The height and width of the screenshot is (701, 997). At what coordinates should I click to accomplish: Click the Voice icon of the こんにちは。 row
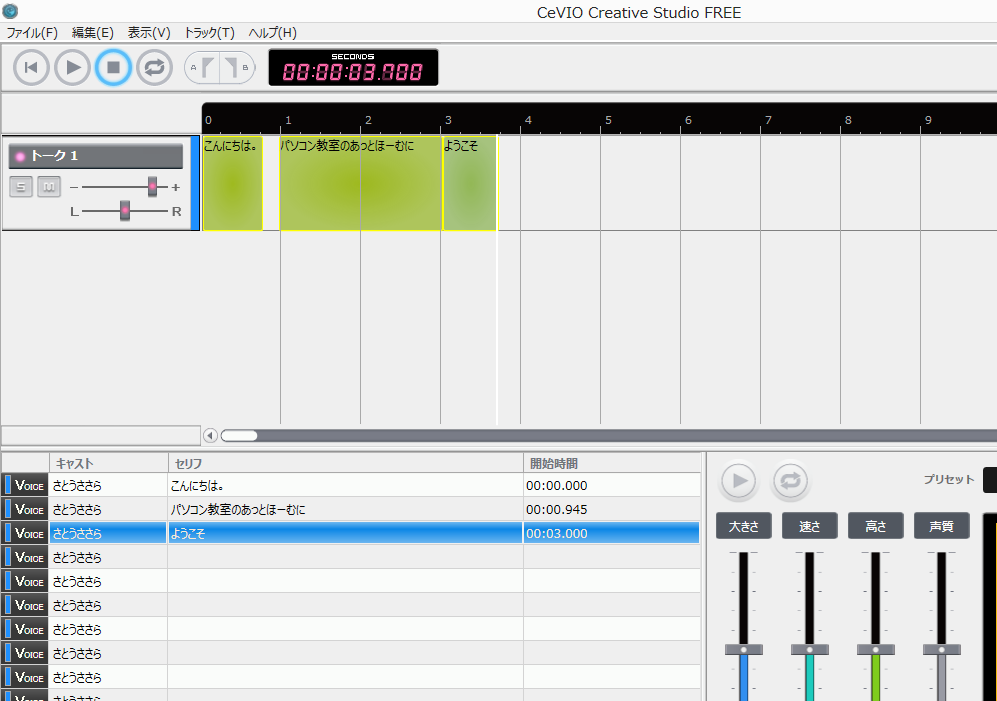(x=25, y=485)
